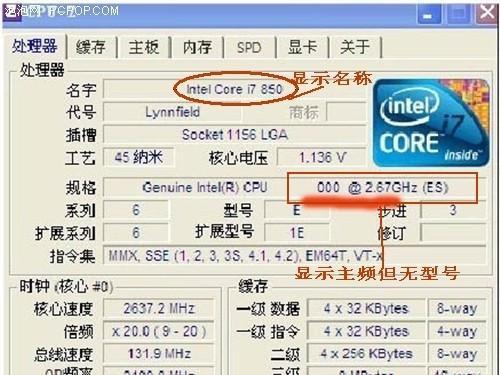Show the 关于 tab
500x375 pixels.
pyautogui.click(x=355, y=47)
